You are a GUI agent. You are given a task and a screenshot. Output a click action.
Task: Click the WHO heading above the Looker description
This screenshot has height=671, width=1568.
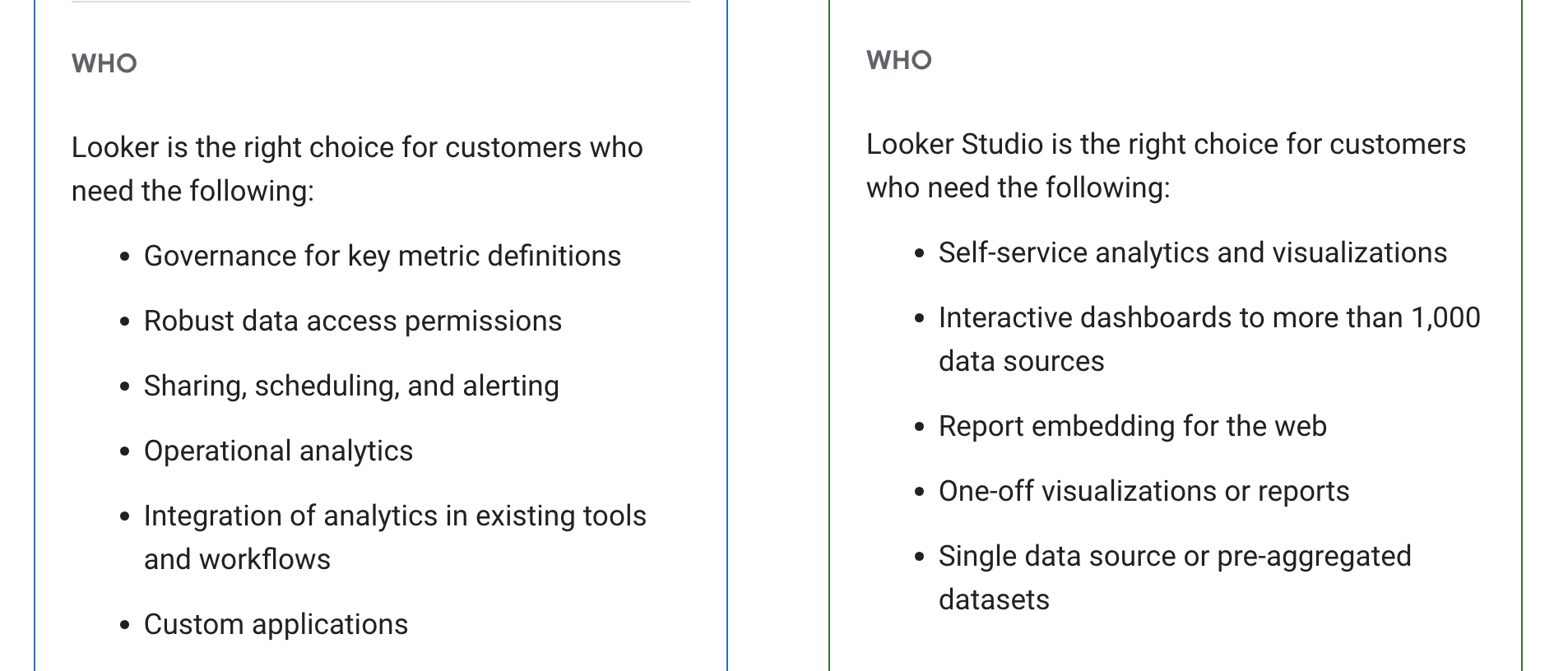pyautogui.click(x=104, y=63)
